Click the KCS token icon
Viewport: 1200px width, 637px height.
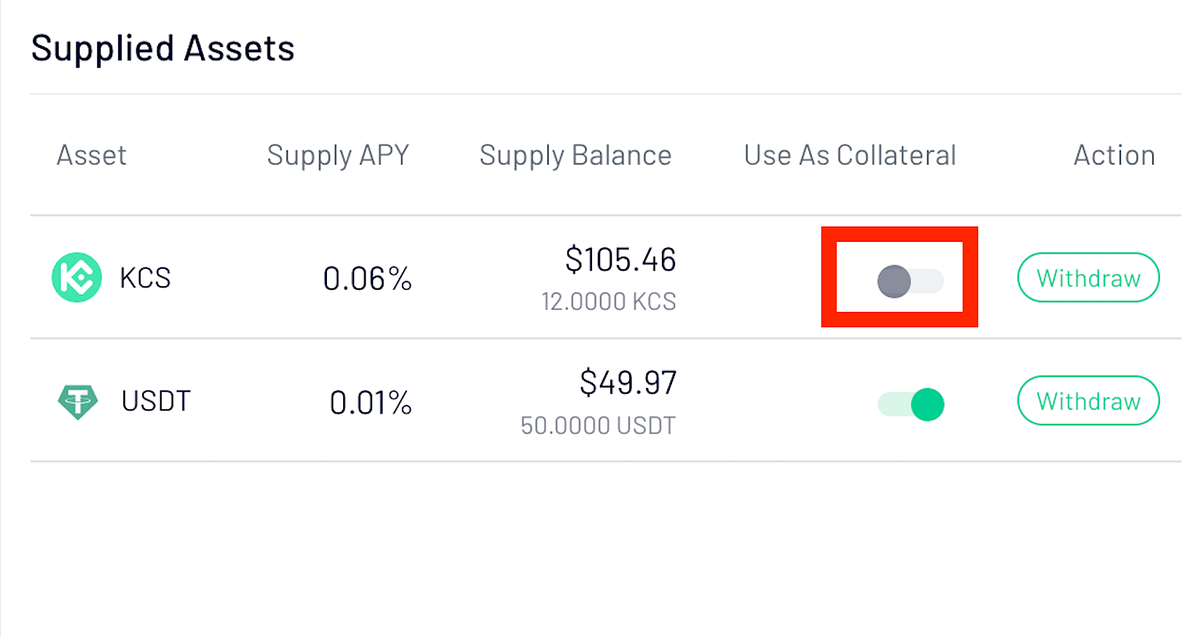(77, 278)
